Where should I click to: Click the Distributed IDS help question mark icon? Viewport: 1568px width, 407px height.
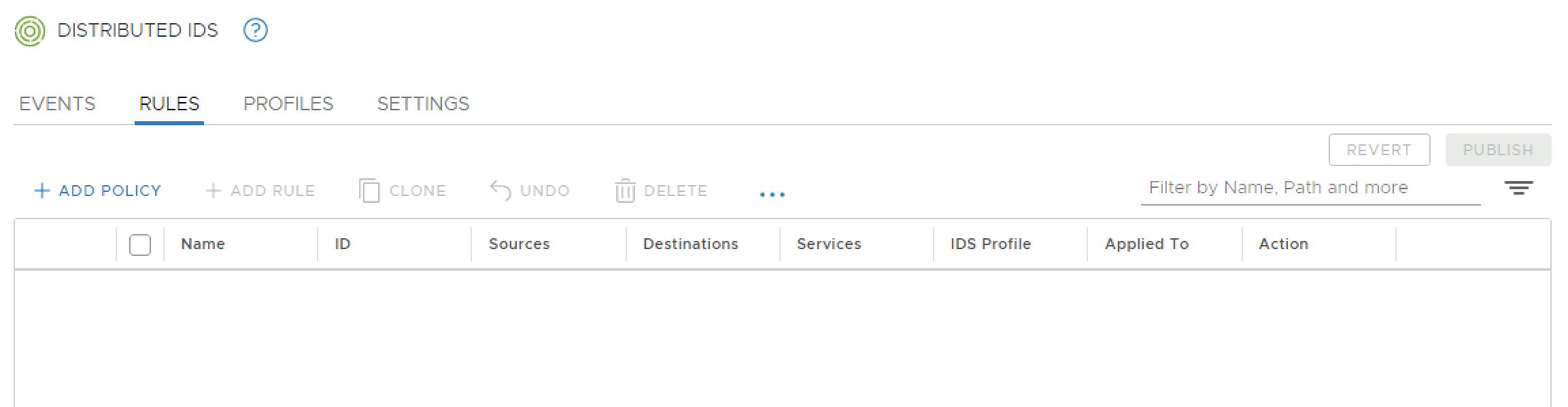[256, 30]
